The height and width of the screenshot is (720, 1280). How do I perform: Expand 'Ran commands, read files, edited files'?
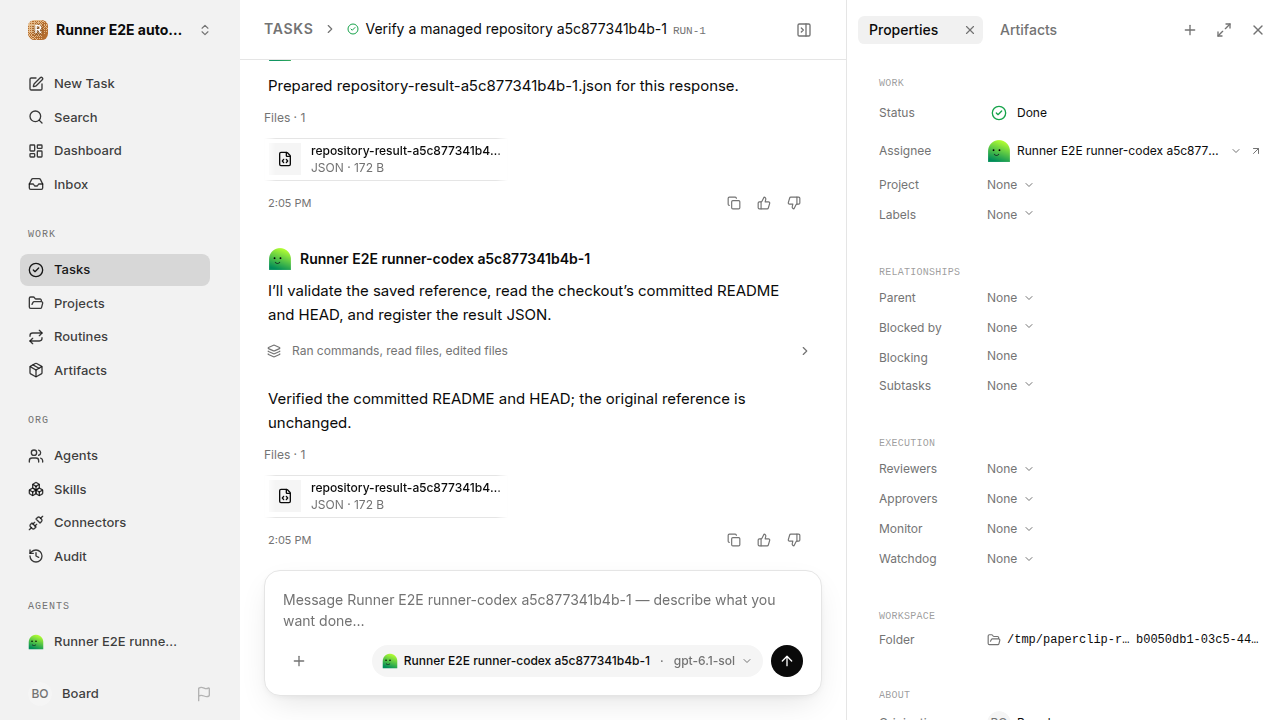pos(540,351)
